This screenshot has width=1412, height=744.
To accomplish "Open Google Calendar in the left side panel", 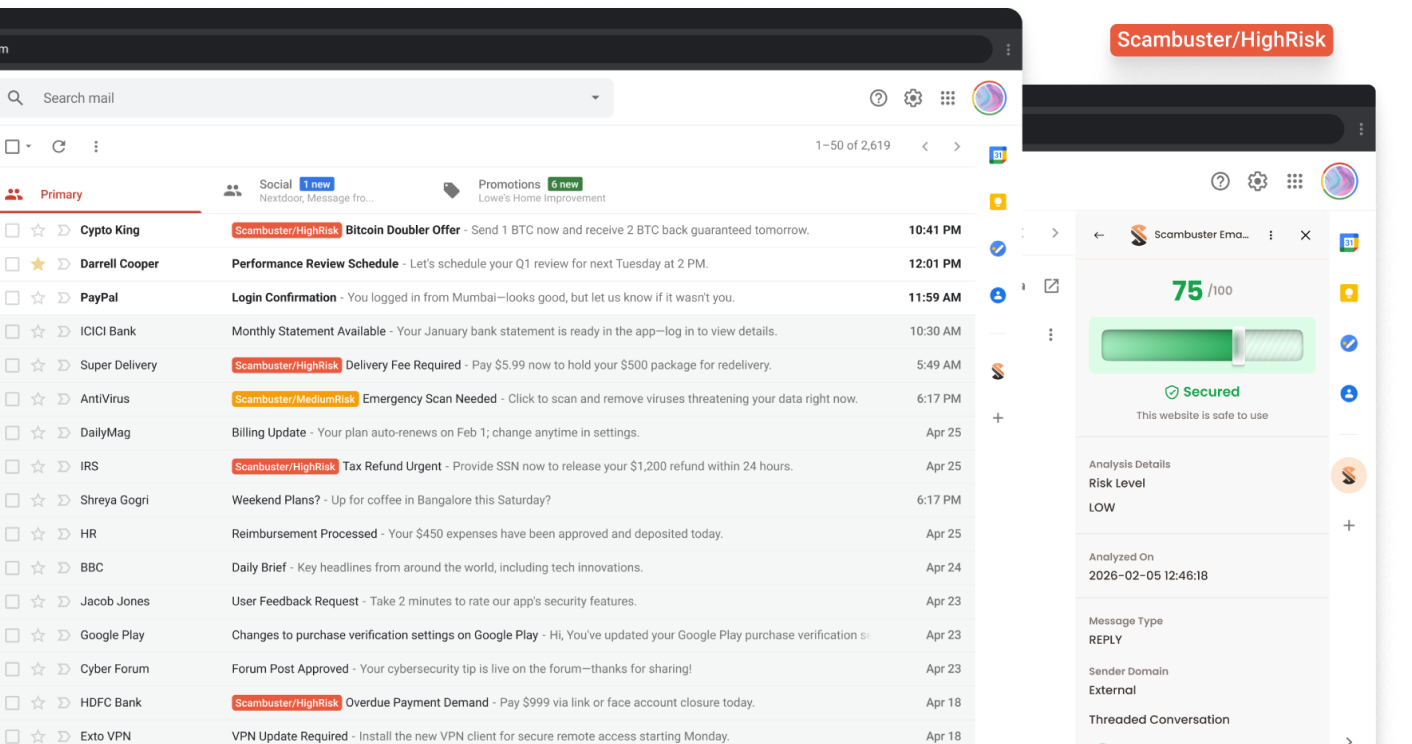I will point(997,155).
